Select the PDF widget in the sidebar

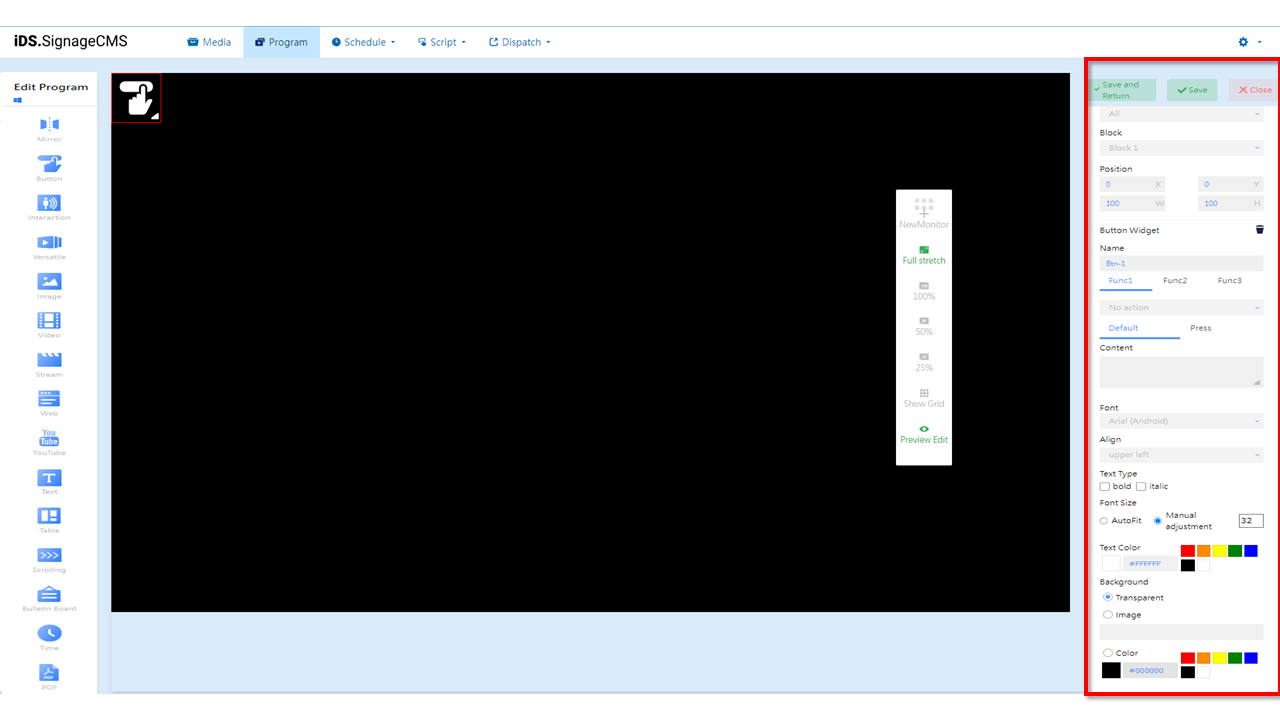point(49,675)
